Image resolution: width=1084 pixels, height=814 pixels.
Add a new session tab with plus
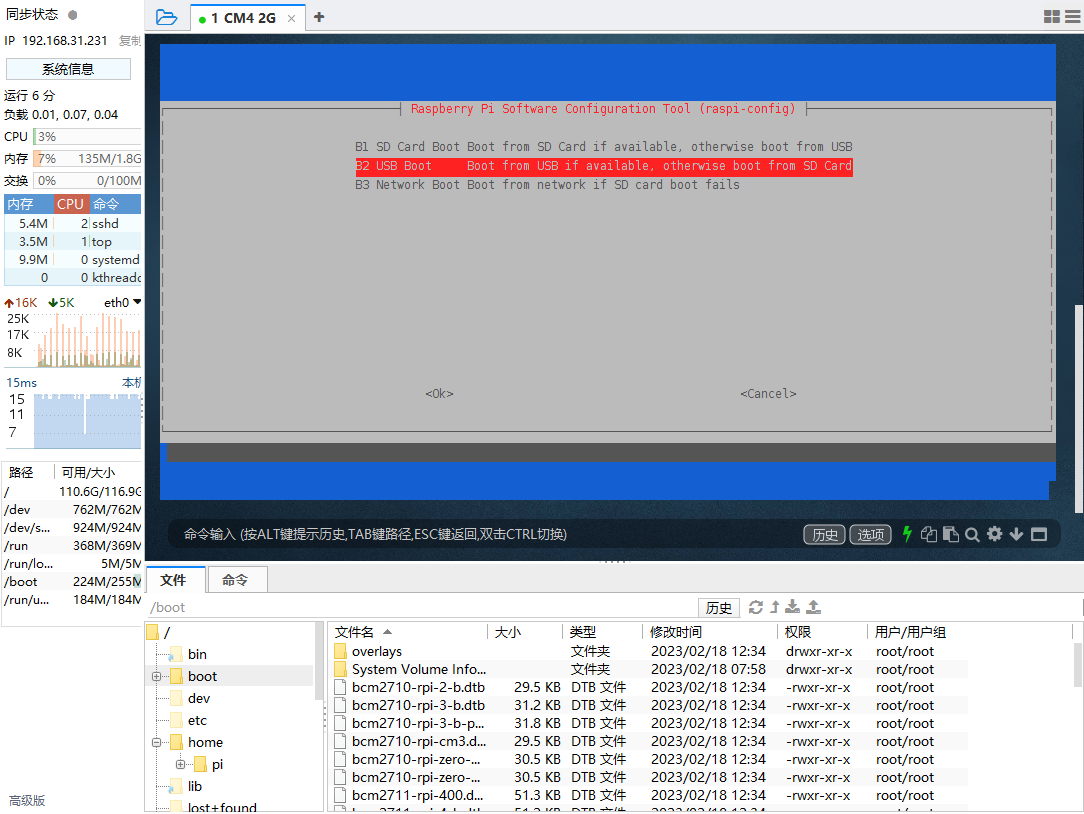tap(319, 17)
